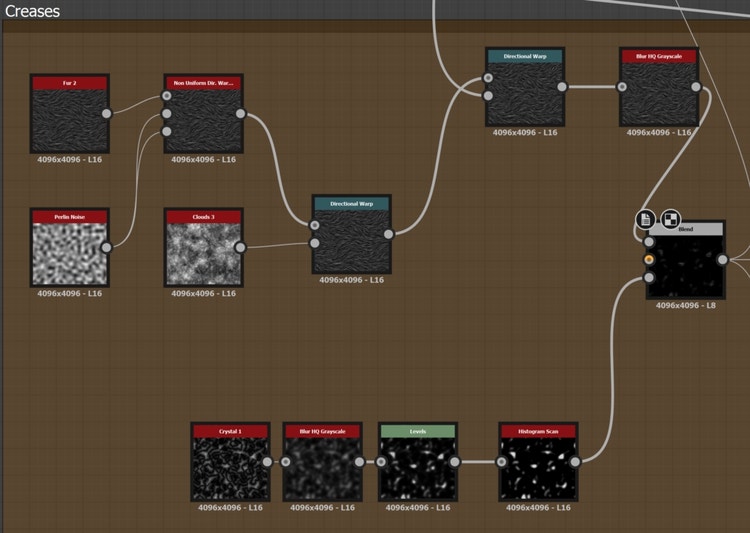
Task: Click middle input pin of Non Uniform Dir. Warp
Action: tap(166, 113)
